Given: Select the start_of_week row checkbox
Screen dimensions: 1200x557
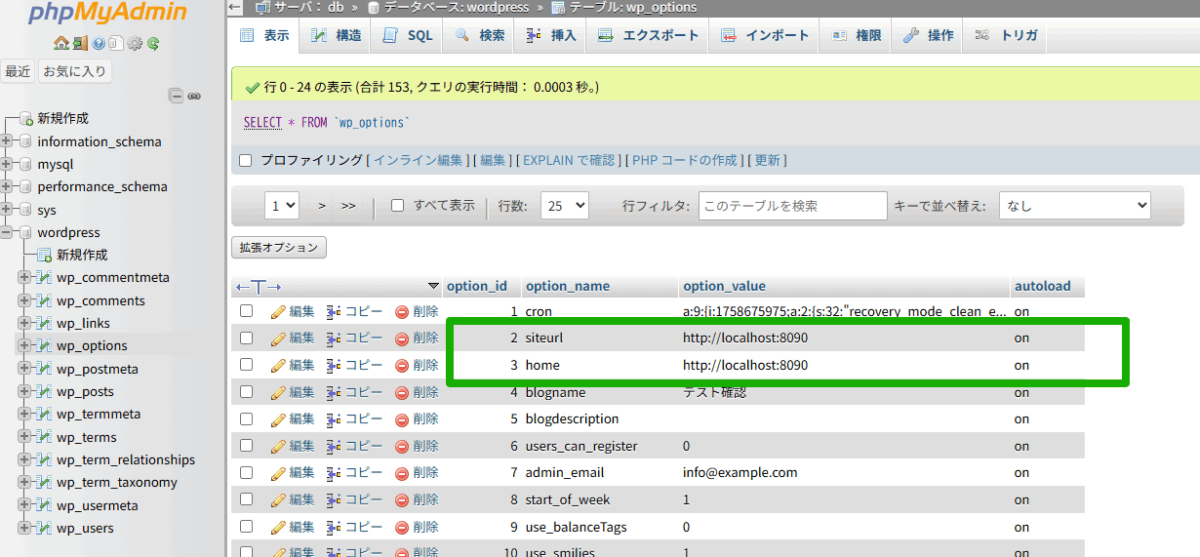Looking at the screenshot, I should [x=246, y=499].
